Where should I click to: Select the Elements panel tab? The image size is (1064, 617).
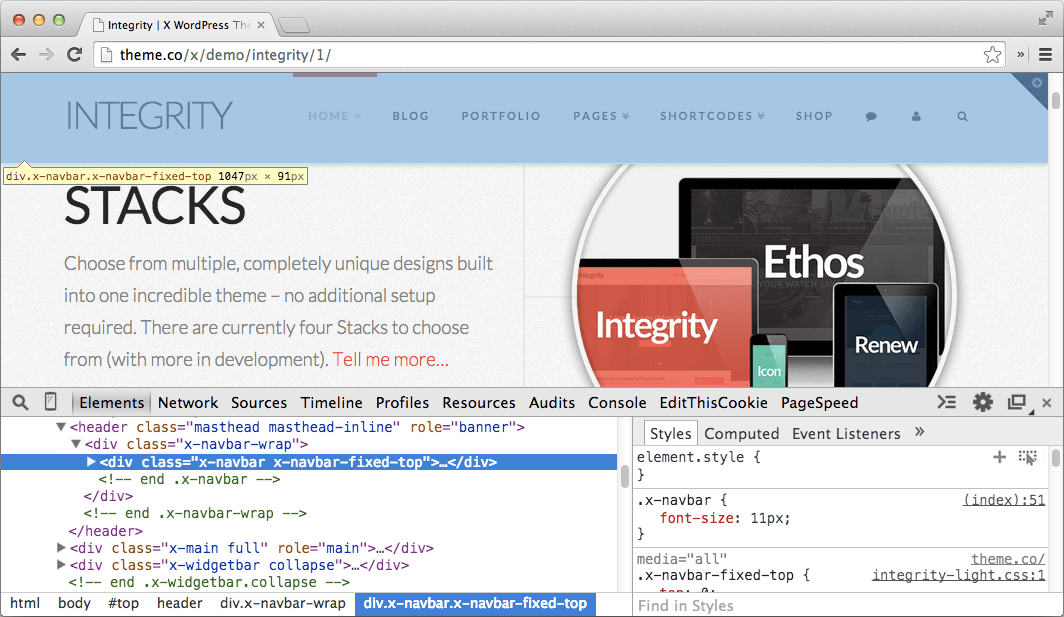click(x=111, y=403)
